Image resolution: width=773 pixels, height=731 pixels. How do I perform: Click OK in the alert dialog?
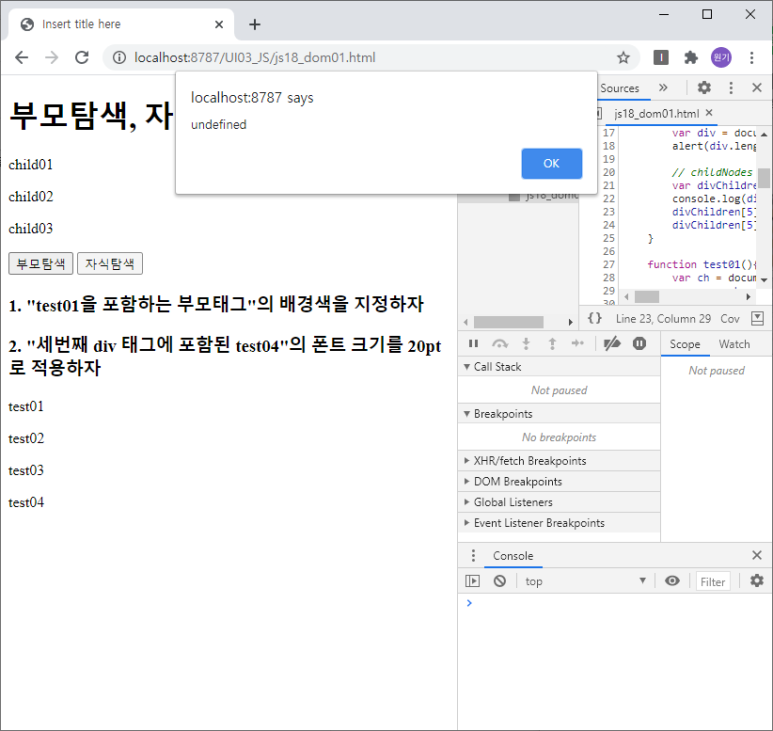click(551, 164)
